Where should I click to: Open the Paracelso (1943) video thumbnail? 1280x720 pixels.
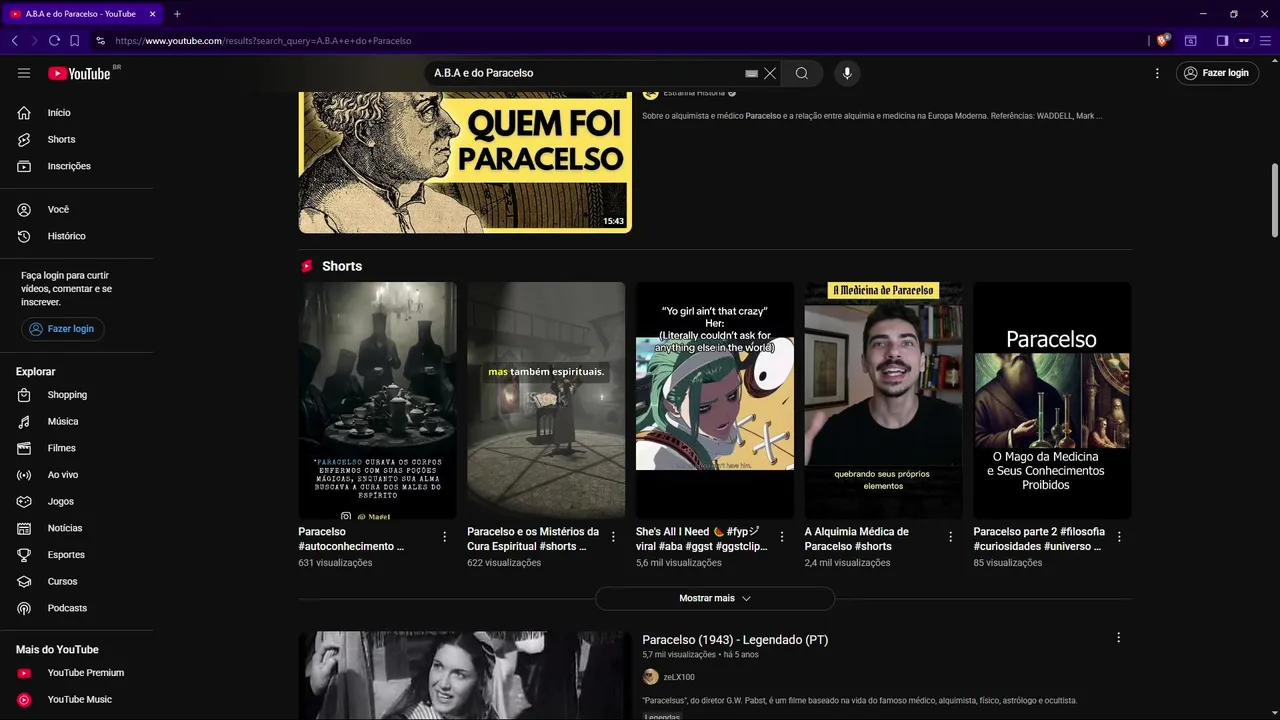coord(465,675)
